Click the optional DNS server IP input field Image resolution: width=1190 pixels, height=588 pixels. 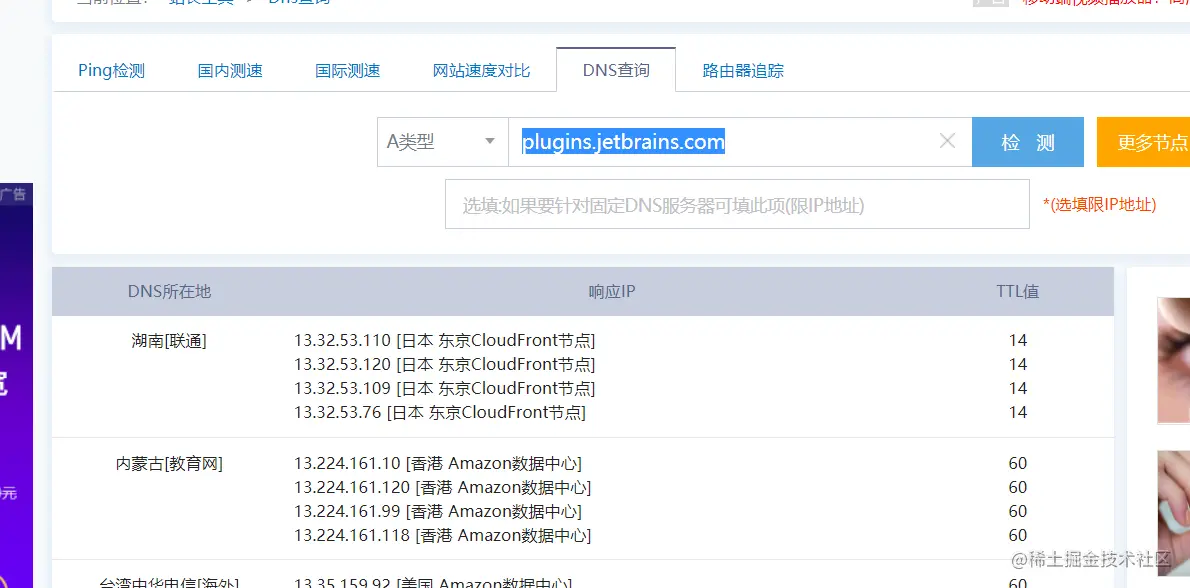click(x=737, y=204)
